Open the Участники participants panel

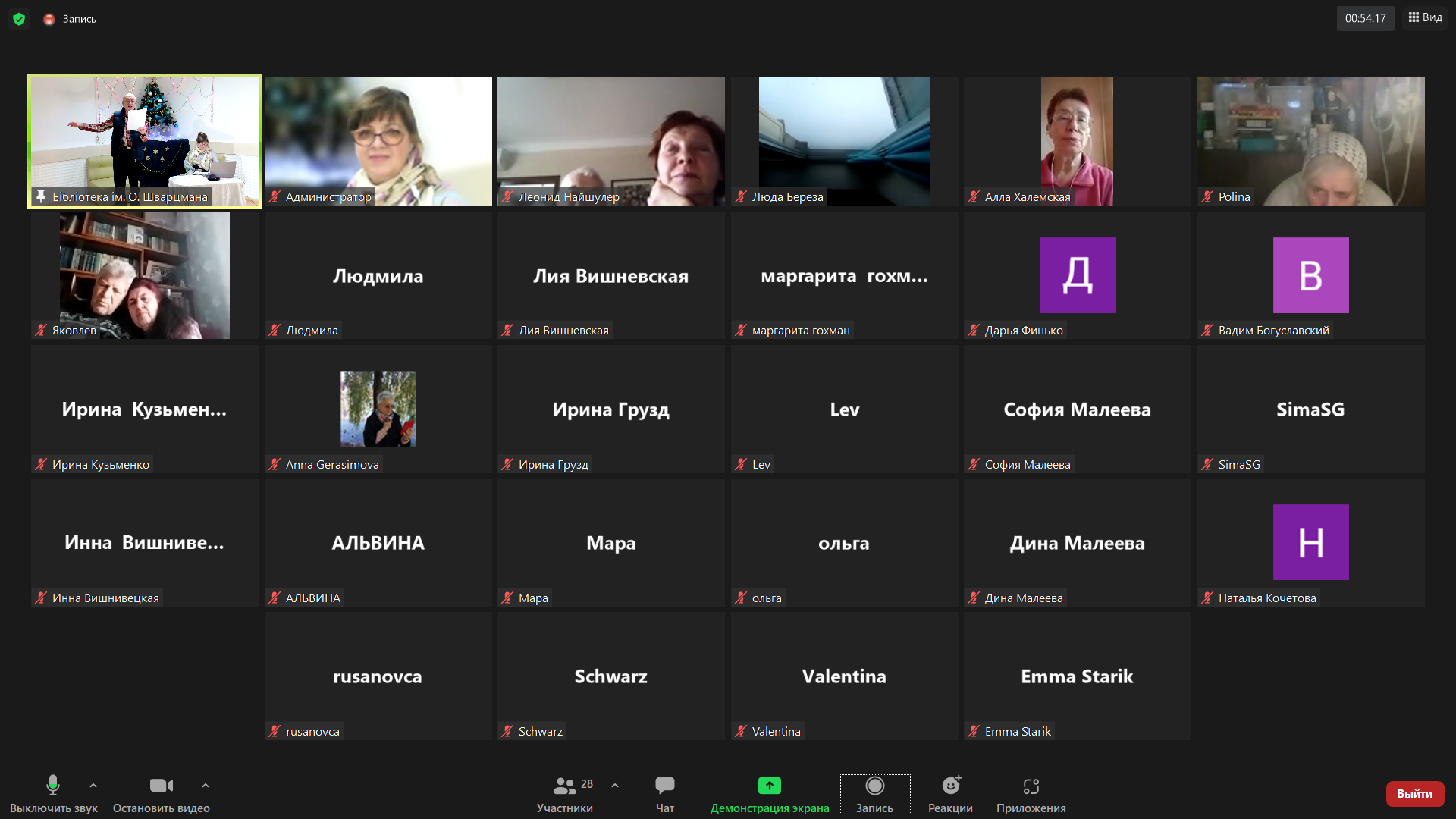coord(565,794)
